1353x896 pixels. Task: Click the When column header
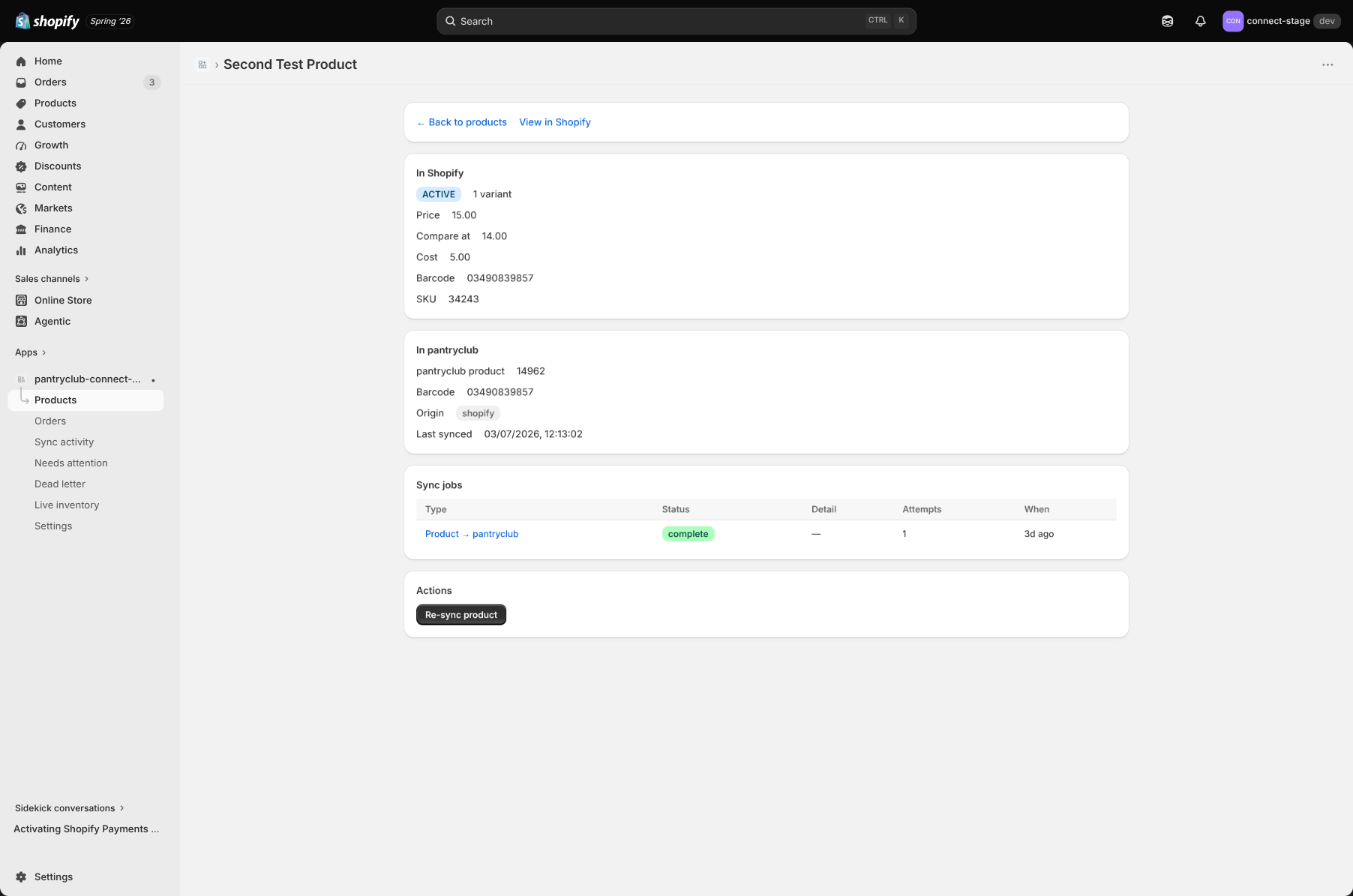1036,509
